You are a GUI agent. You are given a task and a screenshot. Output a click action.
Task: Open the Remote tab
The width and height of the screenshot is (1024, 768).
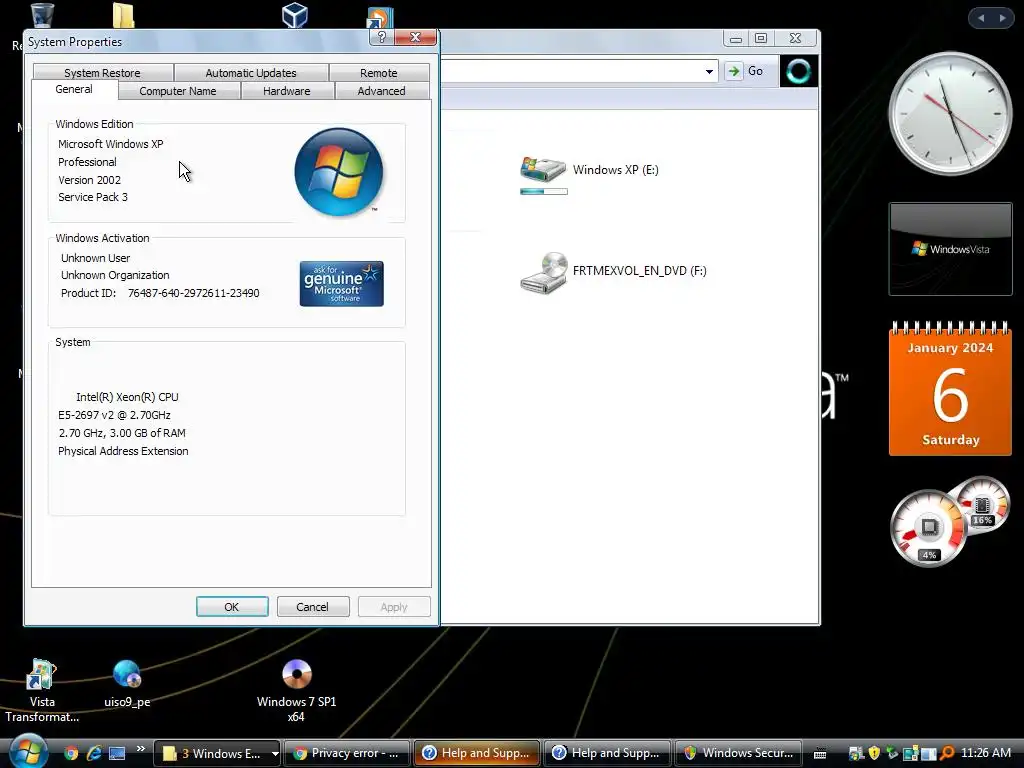(379, 72)
